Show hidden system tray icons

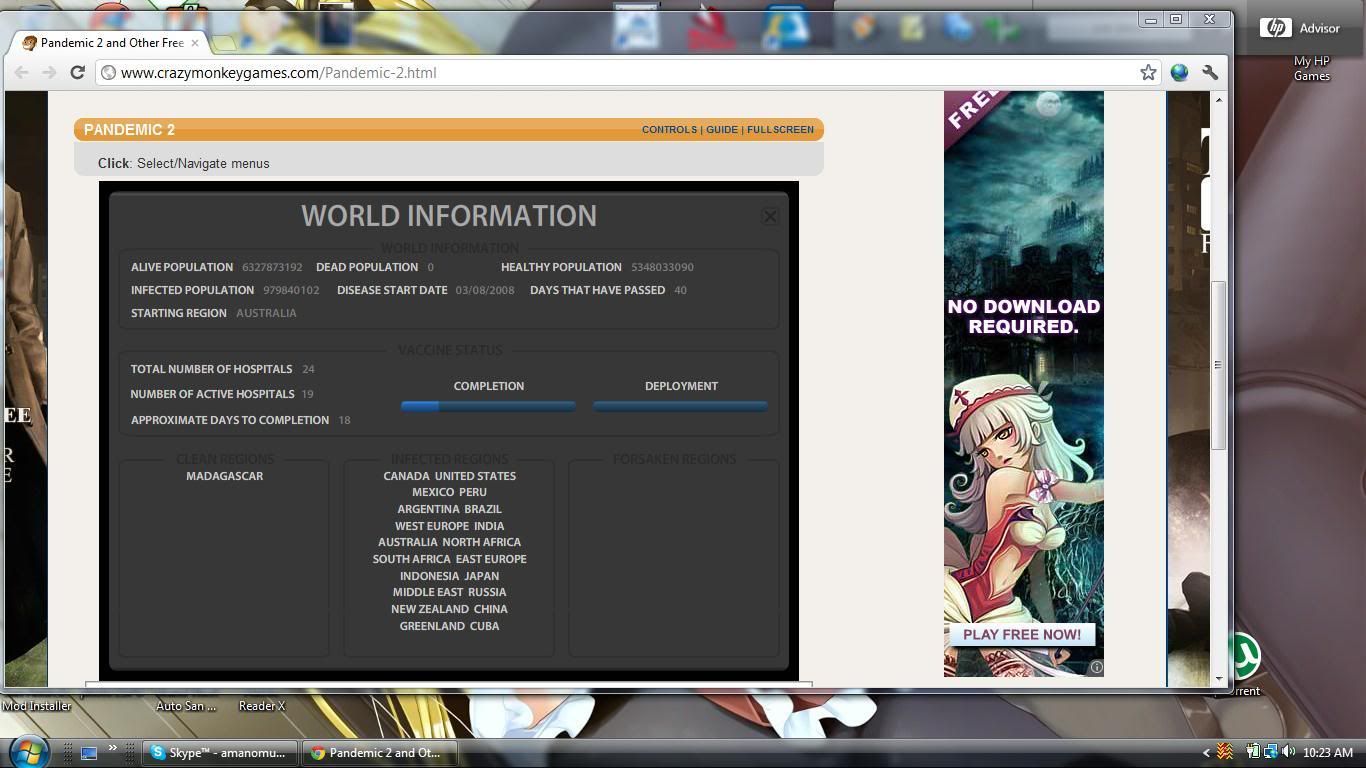[x=1206, y=752]
